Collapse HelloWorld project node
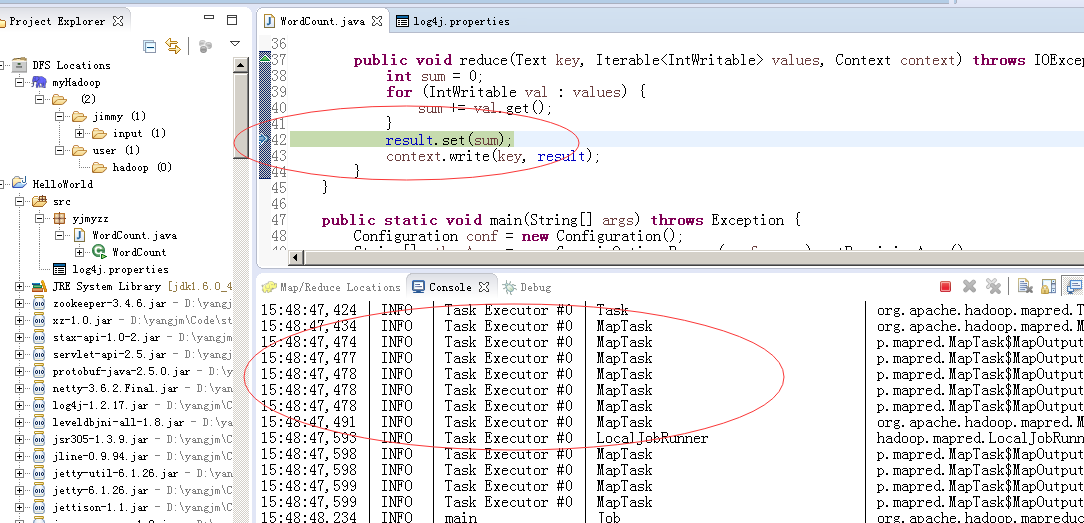 click(2, 184)
